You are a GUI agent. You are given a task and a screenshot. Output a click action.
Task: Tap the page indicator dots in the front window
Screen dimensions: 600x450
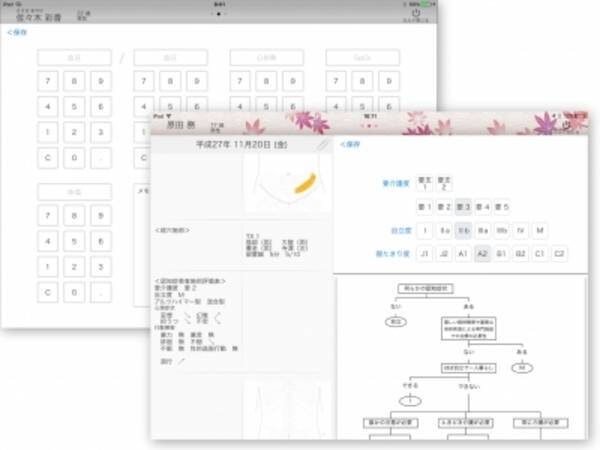coord(370,126)
